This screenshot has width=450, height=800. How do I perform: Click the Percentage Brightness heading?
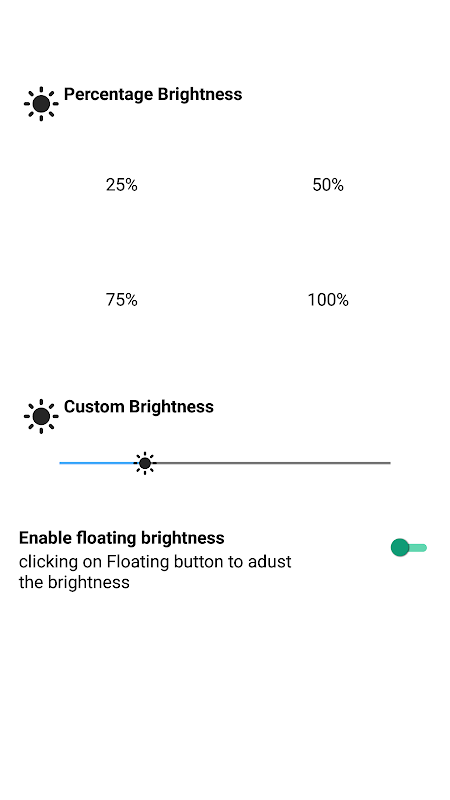[153, 94]
